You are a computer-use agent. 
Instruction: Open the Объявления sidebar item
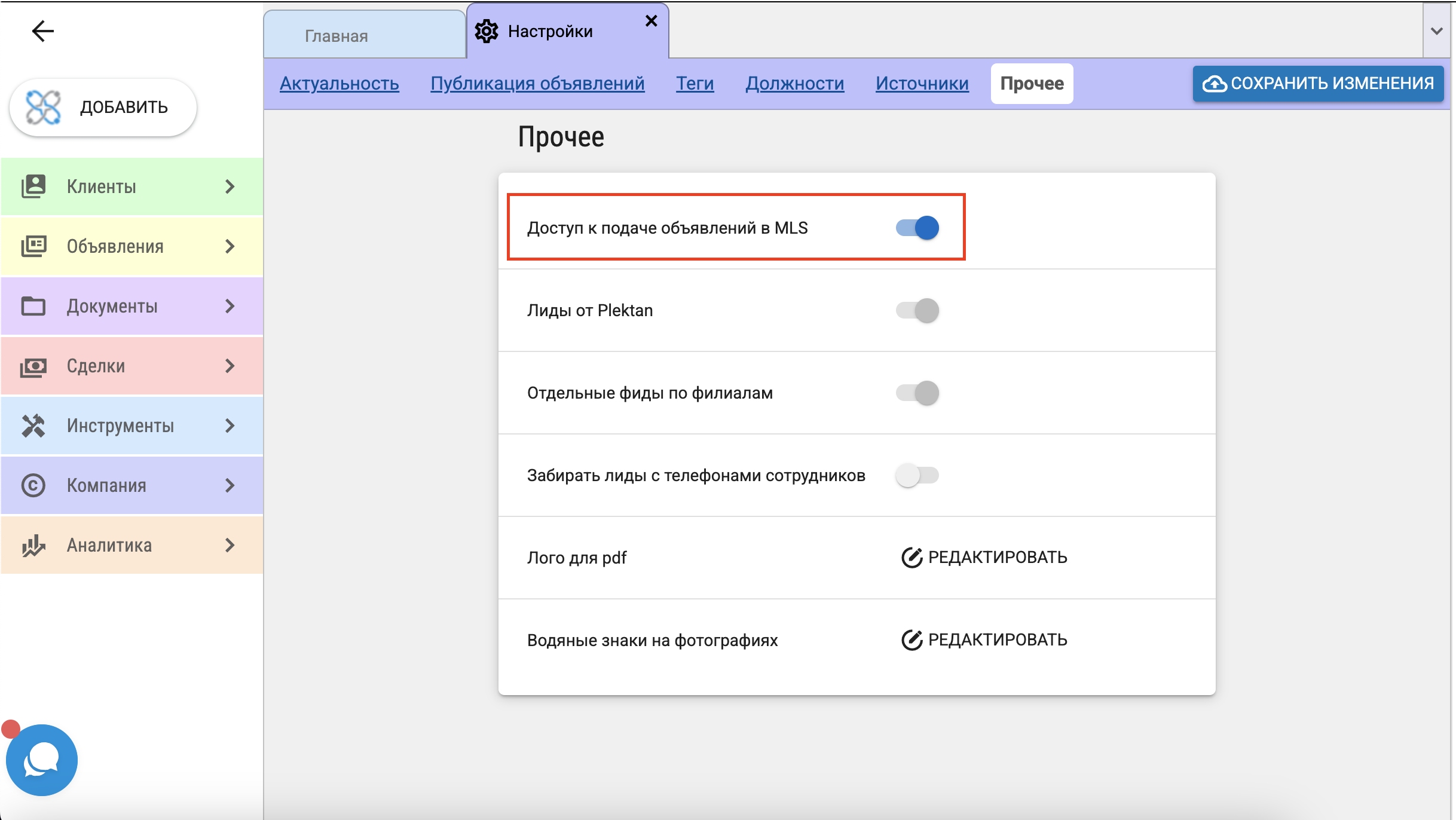tap(131, 246)
